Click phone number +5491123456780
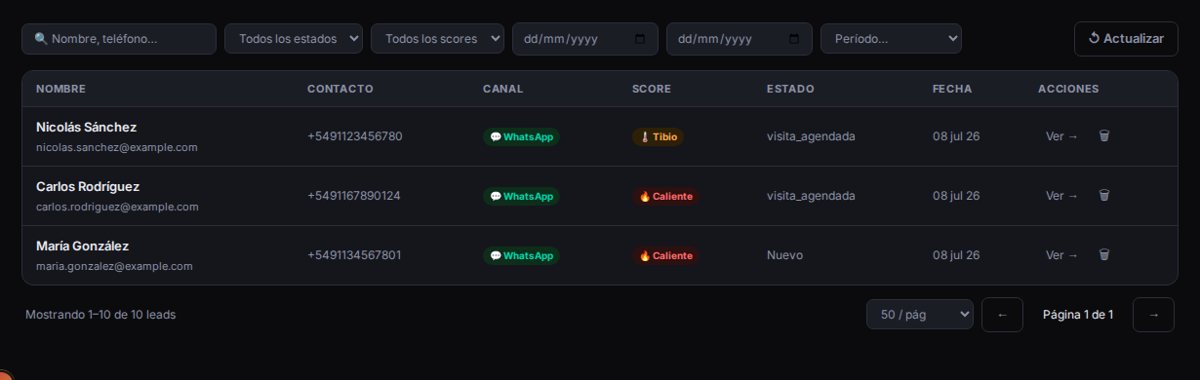The width and height of the screenshot is (1200, 380). click(x=355, y=136)
